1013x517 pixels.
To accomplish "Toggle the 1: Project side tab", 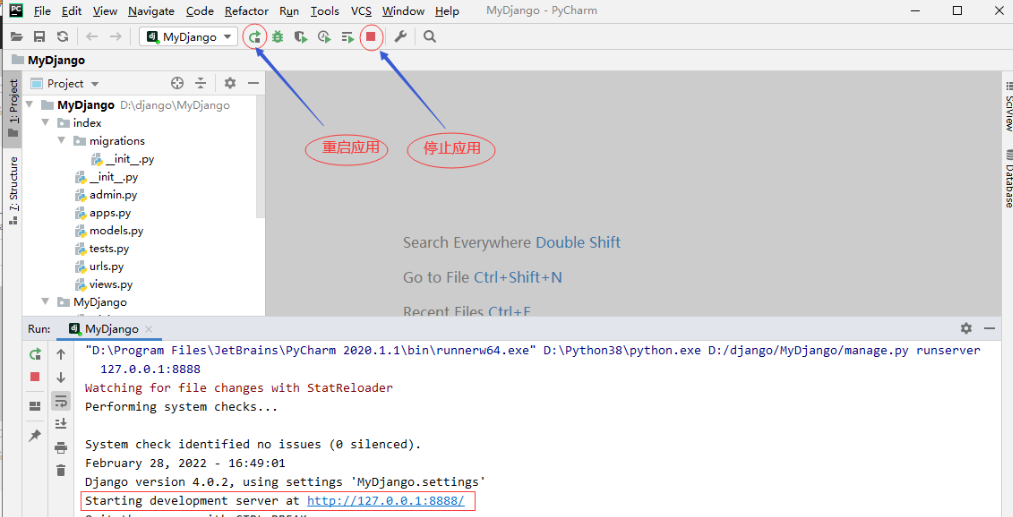I will click(x=12, y=109).
